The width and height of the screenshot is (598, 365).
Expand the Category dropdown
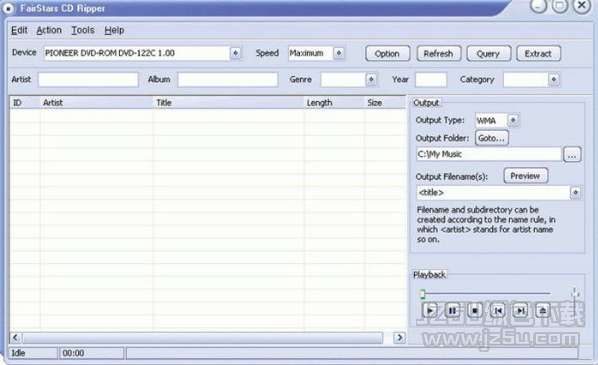coord(554,80)
